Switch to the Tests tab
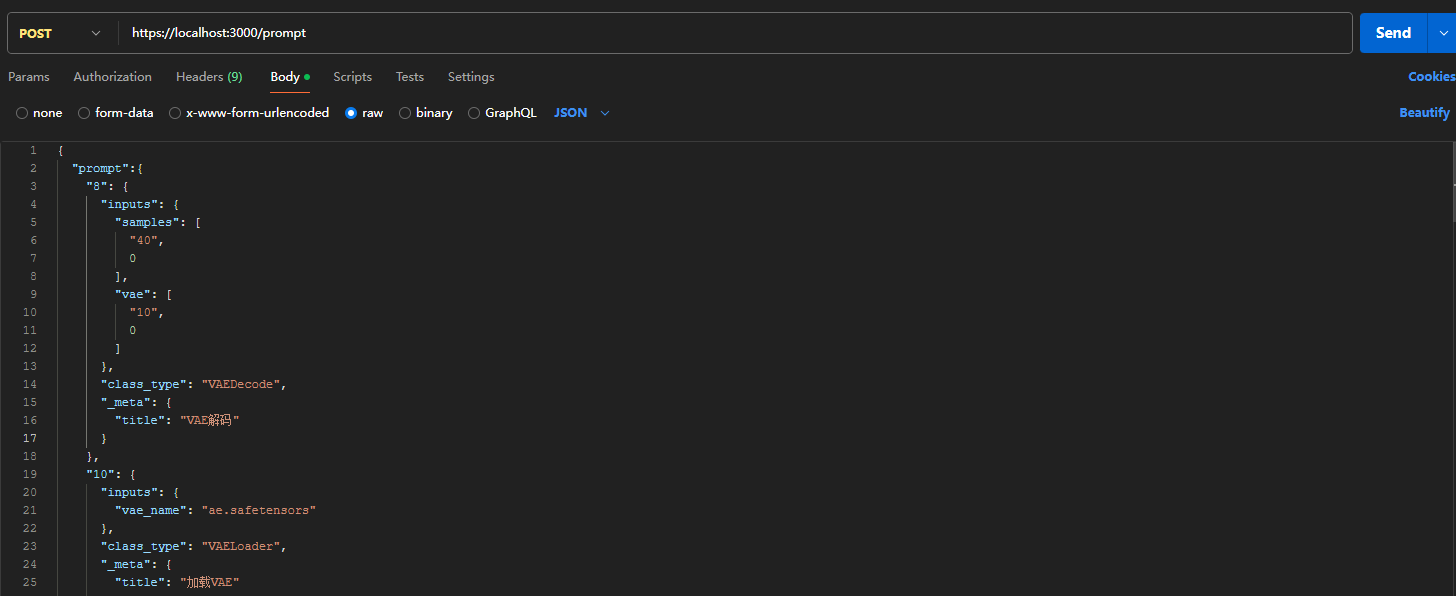 409,77
